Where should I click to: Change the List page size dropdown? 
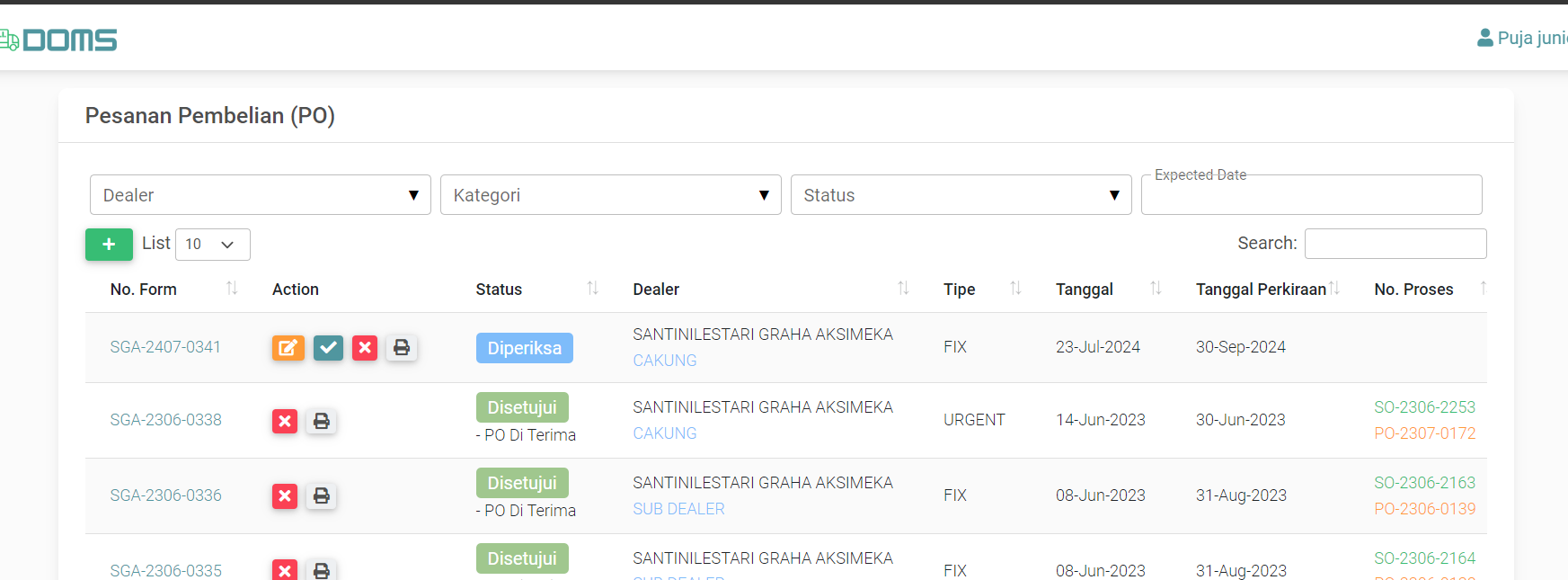212,245
